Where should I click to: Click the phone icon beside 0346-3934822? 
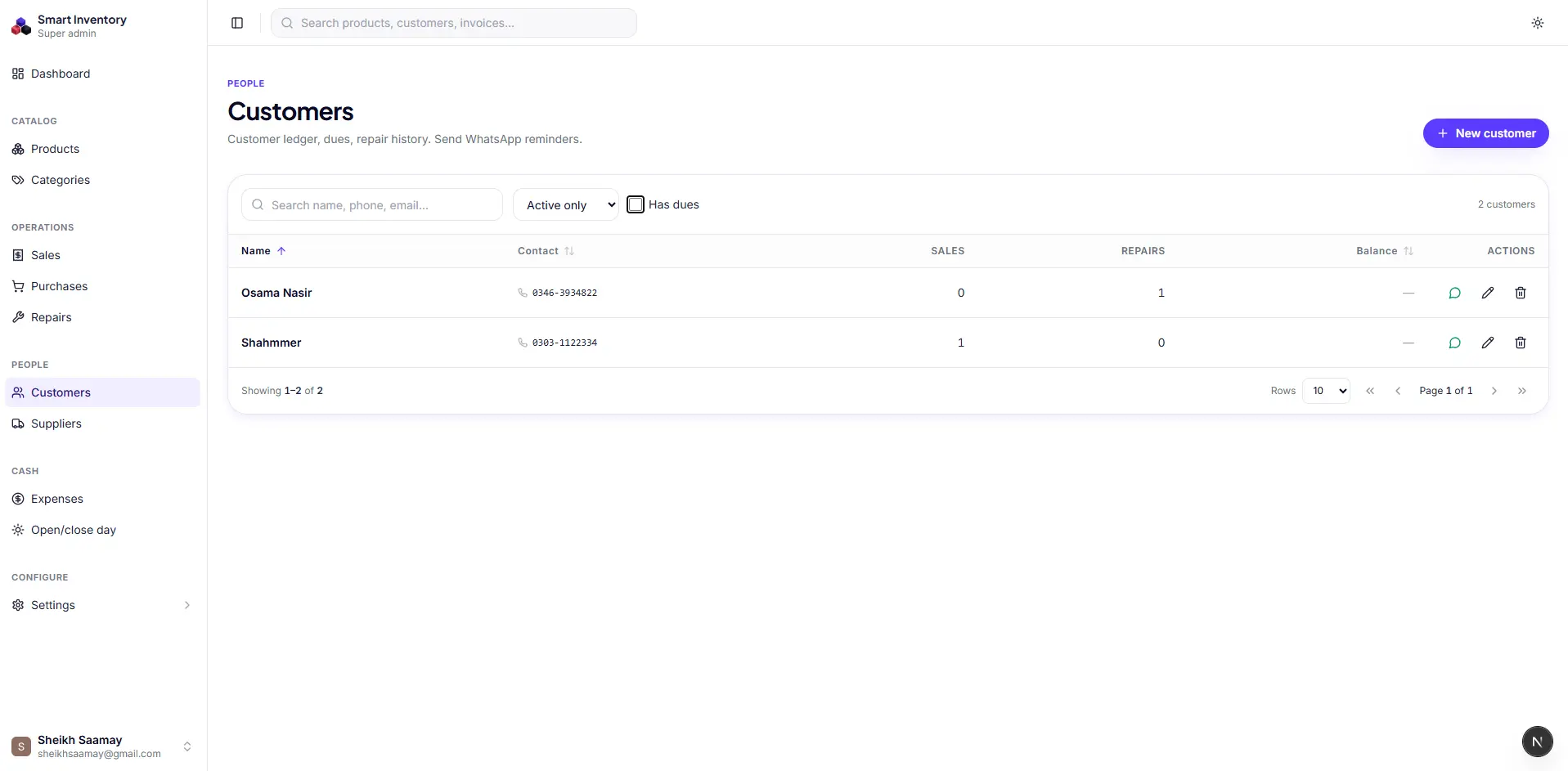click(x=523, y=293)
